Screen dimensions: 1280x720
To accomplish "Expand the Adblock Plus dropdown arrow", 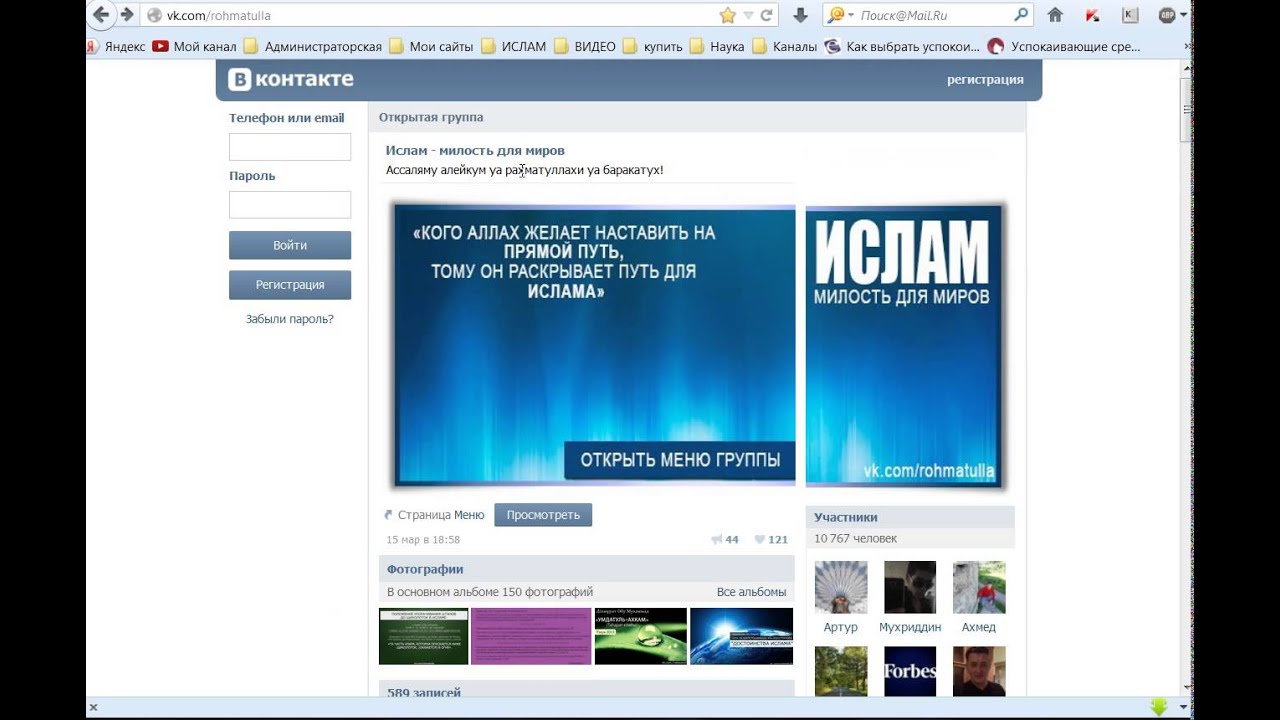I will click(1183, 15).
